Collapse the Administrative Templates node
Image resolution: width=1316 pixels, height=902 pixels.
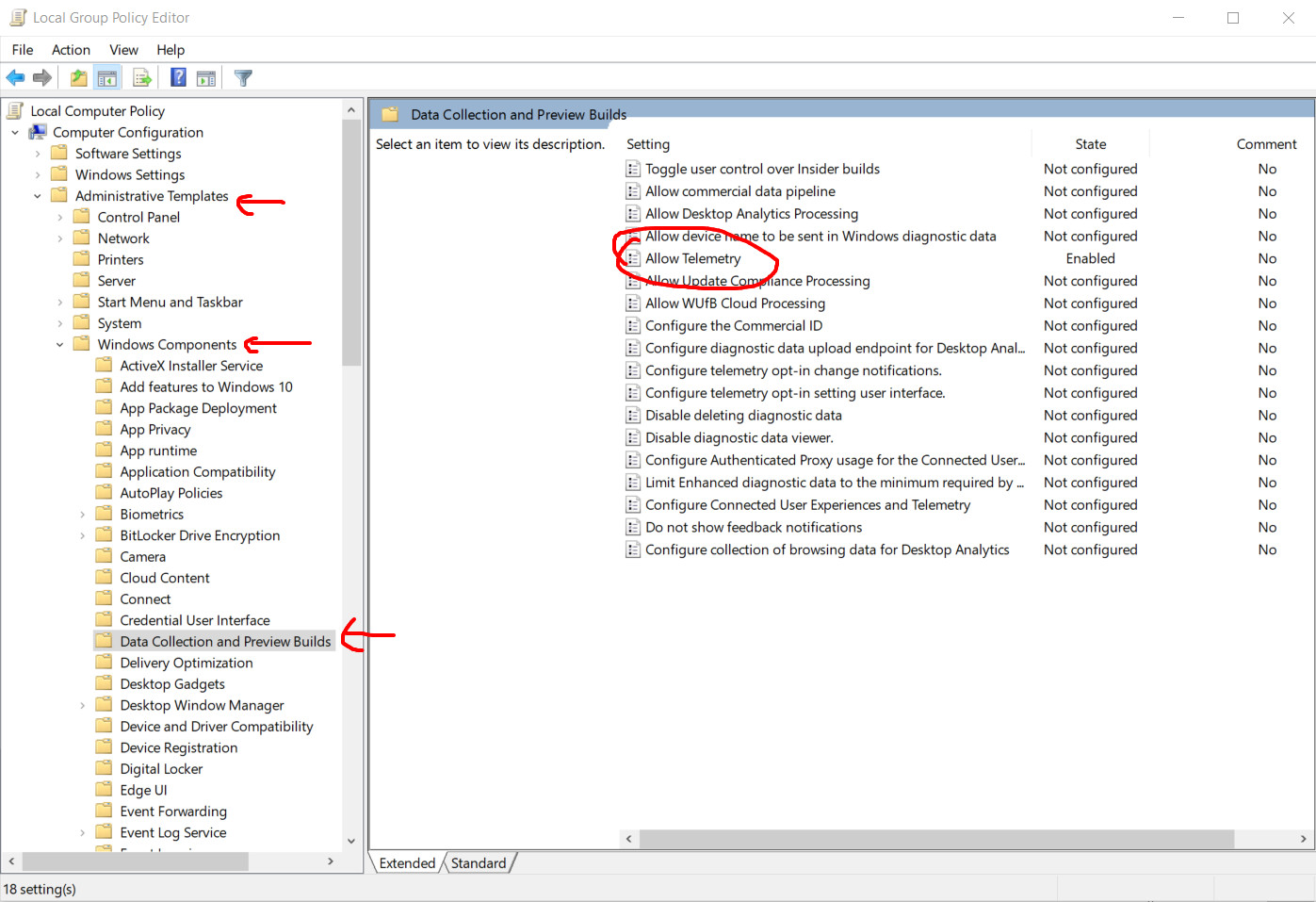pyautogui.click(x=38, y=196)
